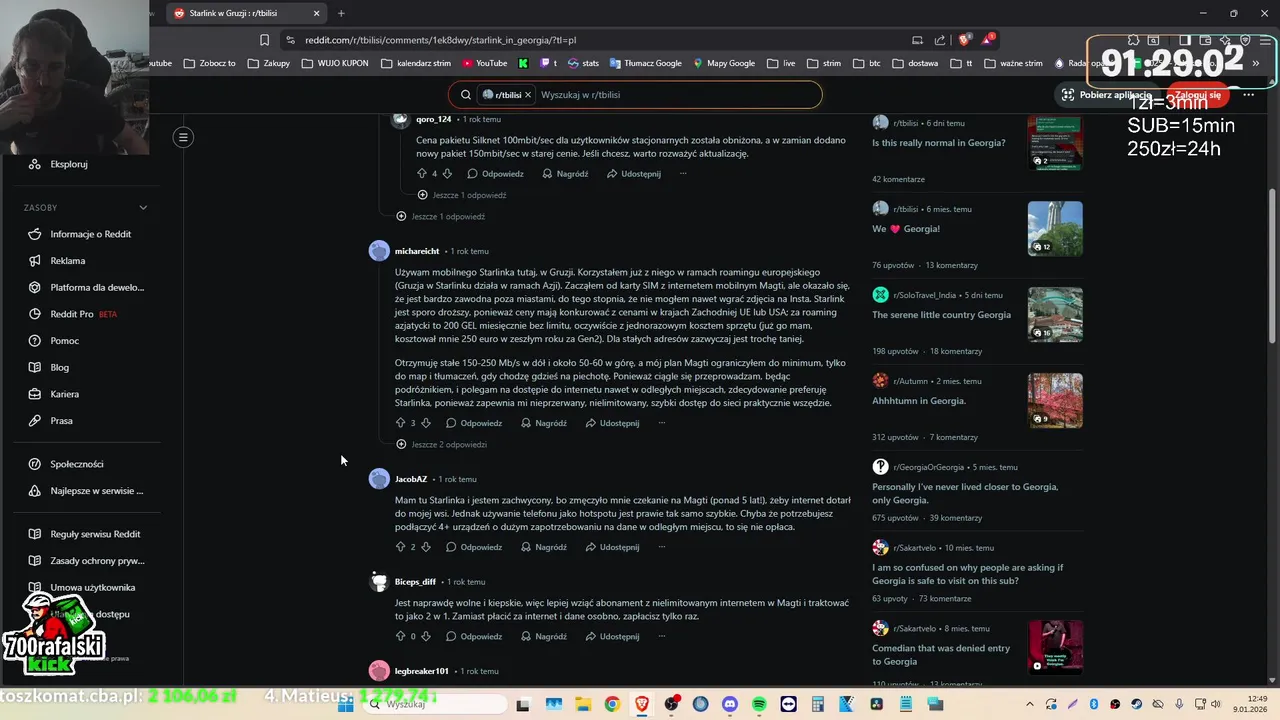
Task: Open Discord from the taskbar
Action: pyautogui.click(x=730, y=704)
